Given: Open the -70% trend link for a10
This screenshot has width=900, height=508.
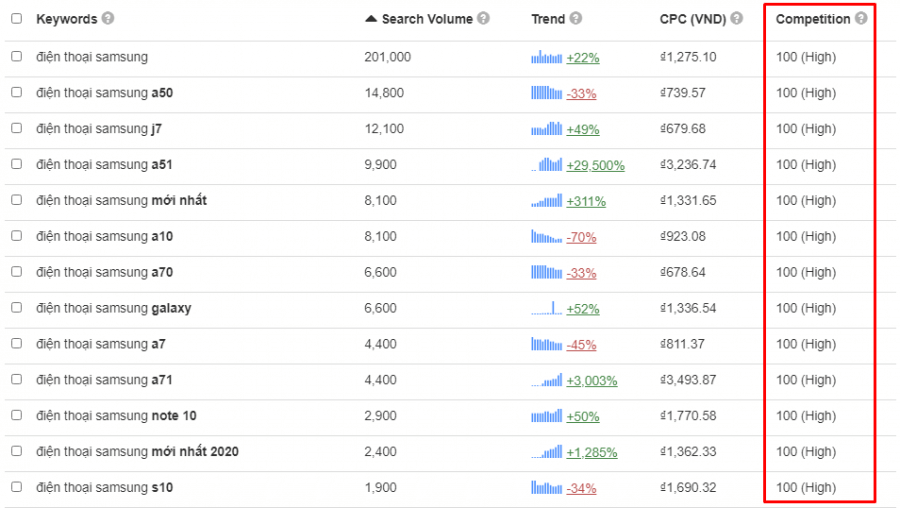Looking at the screenshot, I should click(x=581, y=237).
